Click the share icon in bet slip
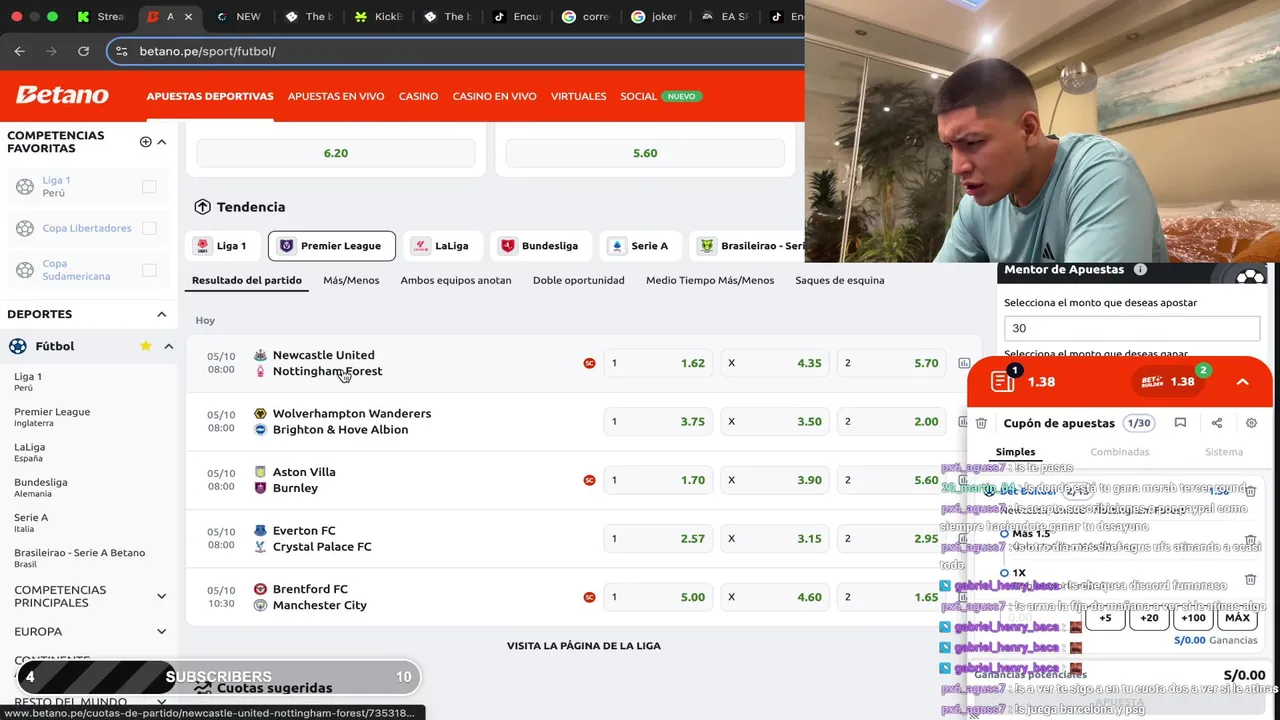The image size is (1280, 720). 1217,423
